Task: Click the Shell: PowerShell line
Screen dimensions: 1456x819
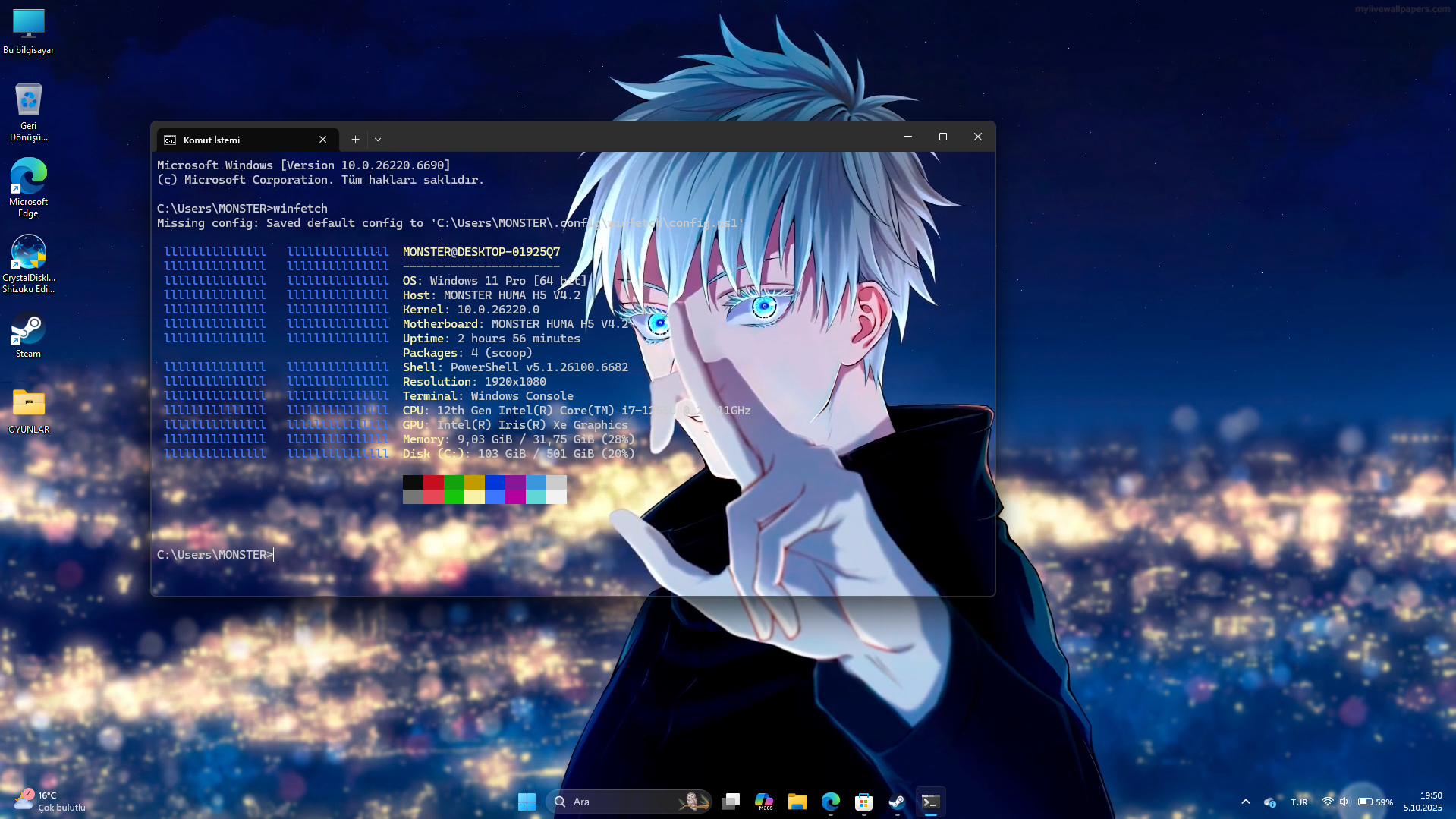Action: point(516,367)
